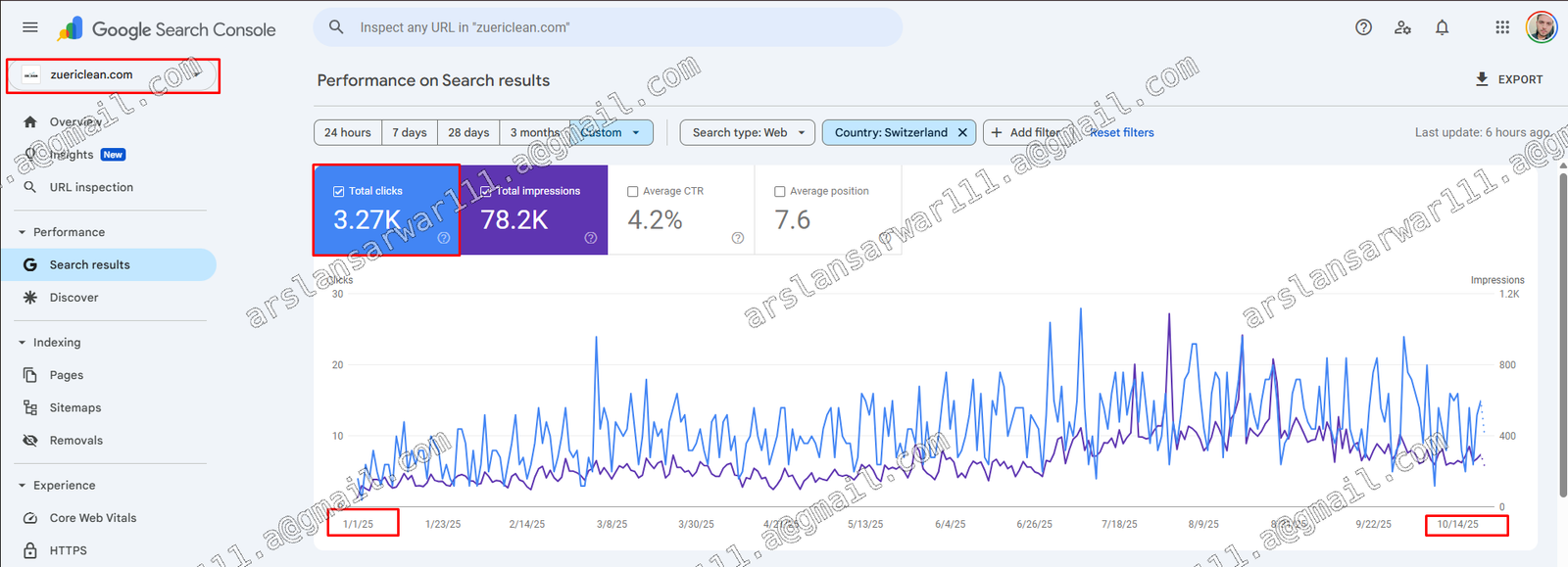The width and height of the screenshot is (1568, 567).
Task: Open the notifications bell
Action: tap(1442, 27)
